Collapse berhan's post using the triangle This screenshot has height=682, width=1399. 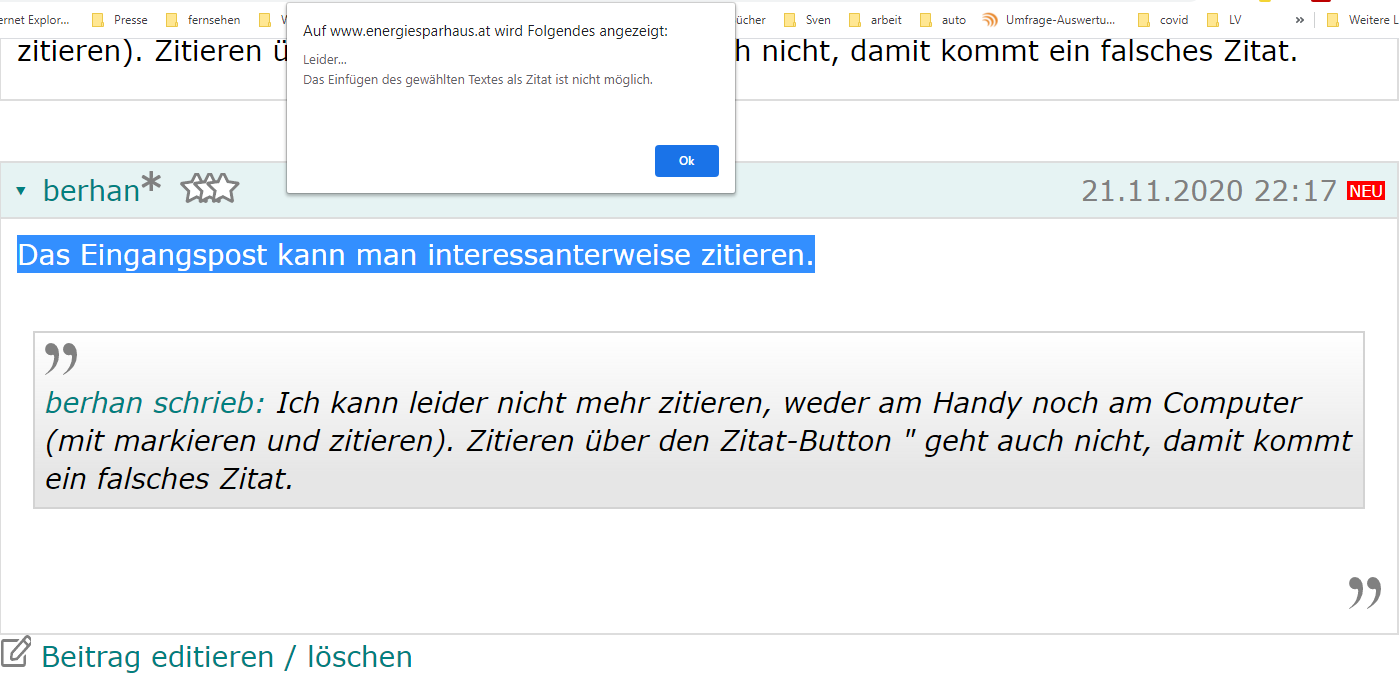click(21, 190)
